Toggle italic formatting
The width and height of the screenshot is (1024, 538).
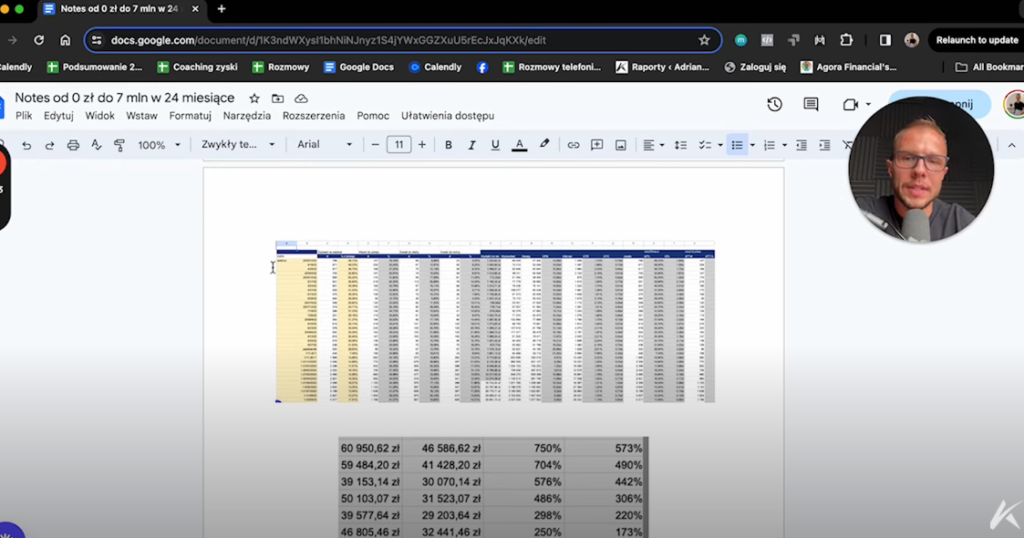click(x=472, y=145)
